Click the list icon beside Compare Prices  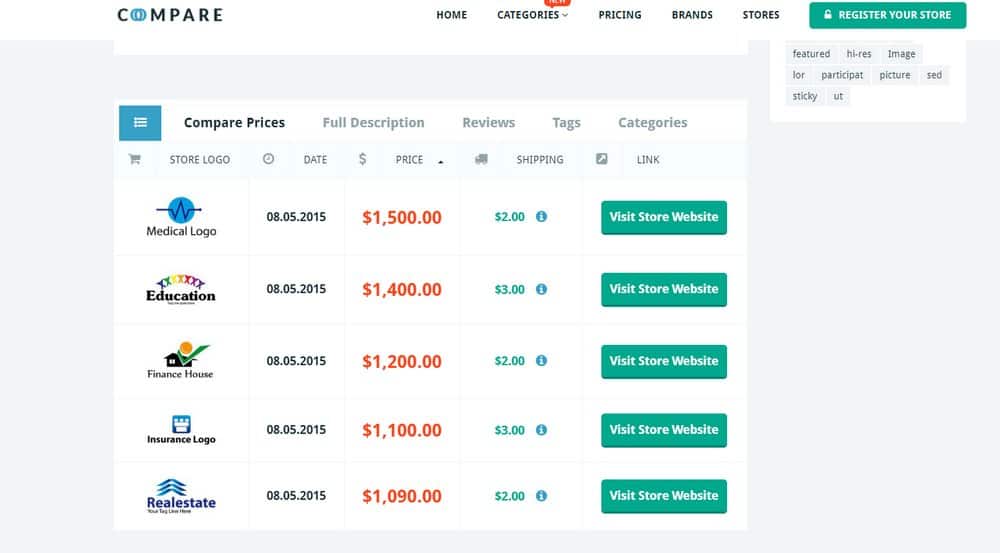point(140,123)
